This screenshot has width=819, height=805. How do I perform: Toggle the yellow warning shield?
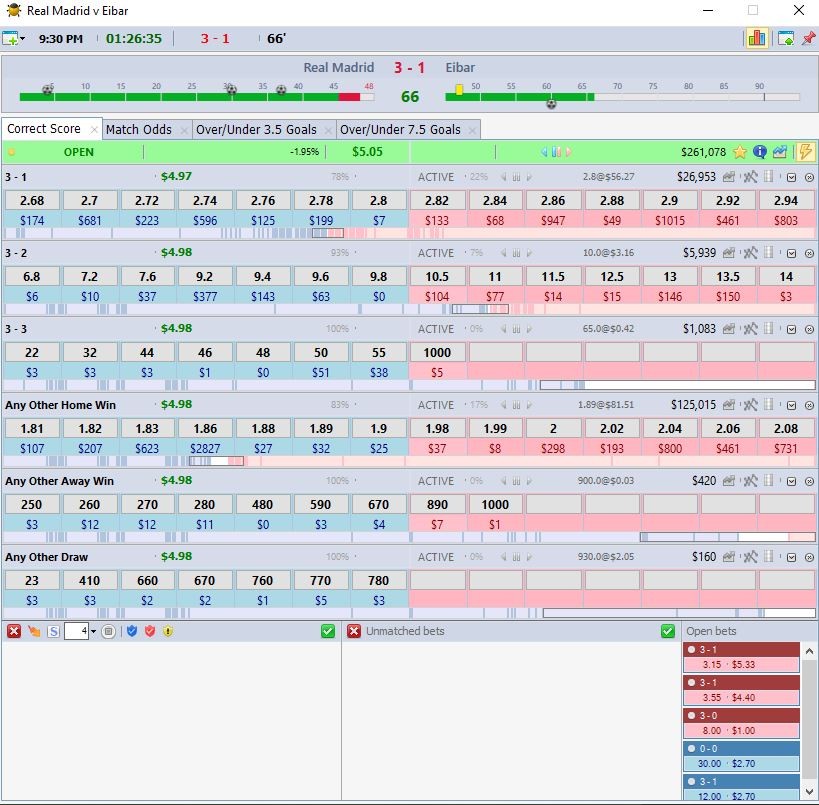coord(168,631)
